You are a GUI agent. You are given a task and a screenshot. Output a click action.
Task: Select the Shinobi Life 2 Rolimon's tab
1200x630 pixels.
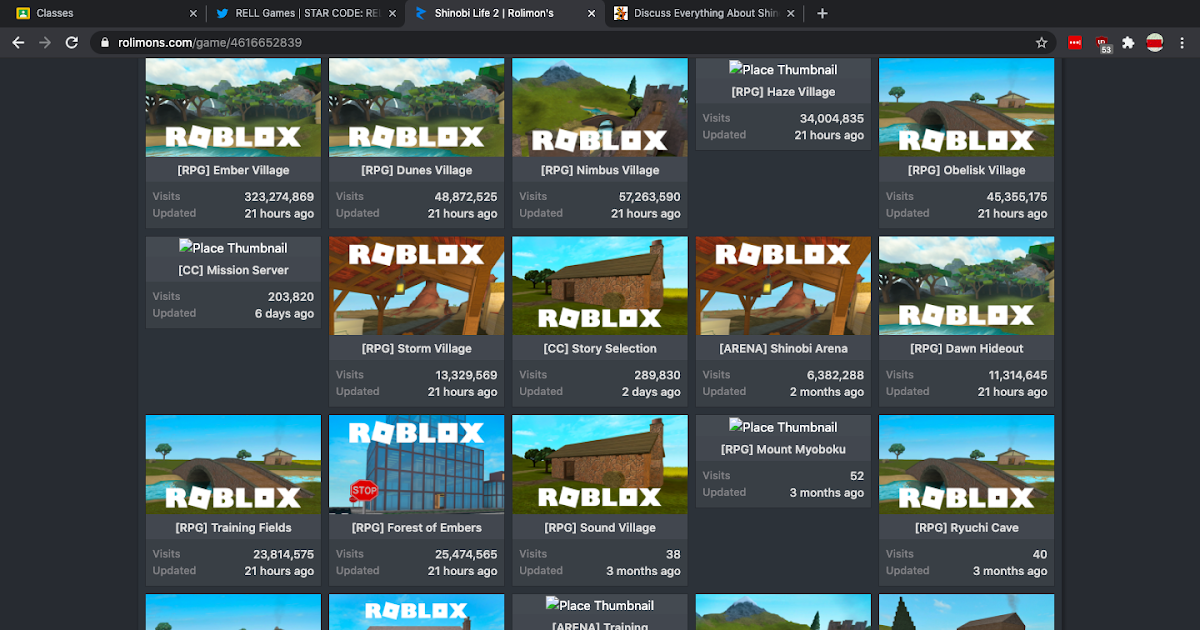505,13
